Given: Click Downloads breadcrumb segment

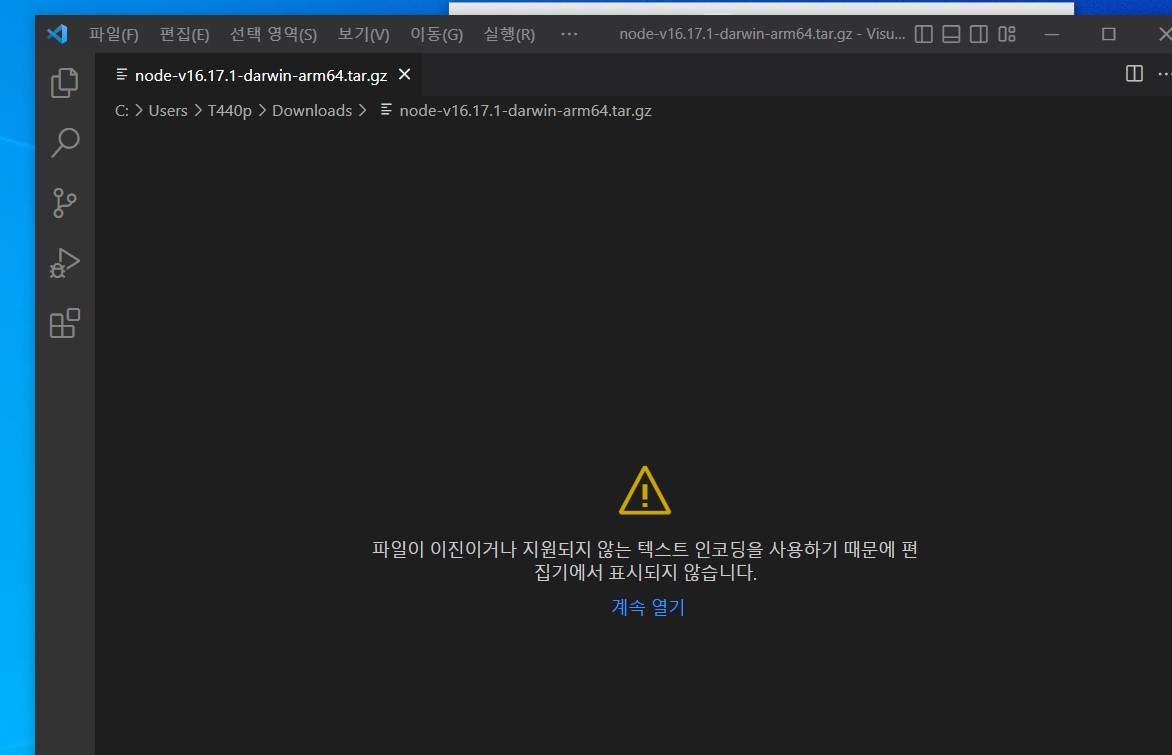Looking at the screenshot, I should 312,111.
